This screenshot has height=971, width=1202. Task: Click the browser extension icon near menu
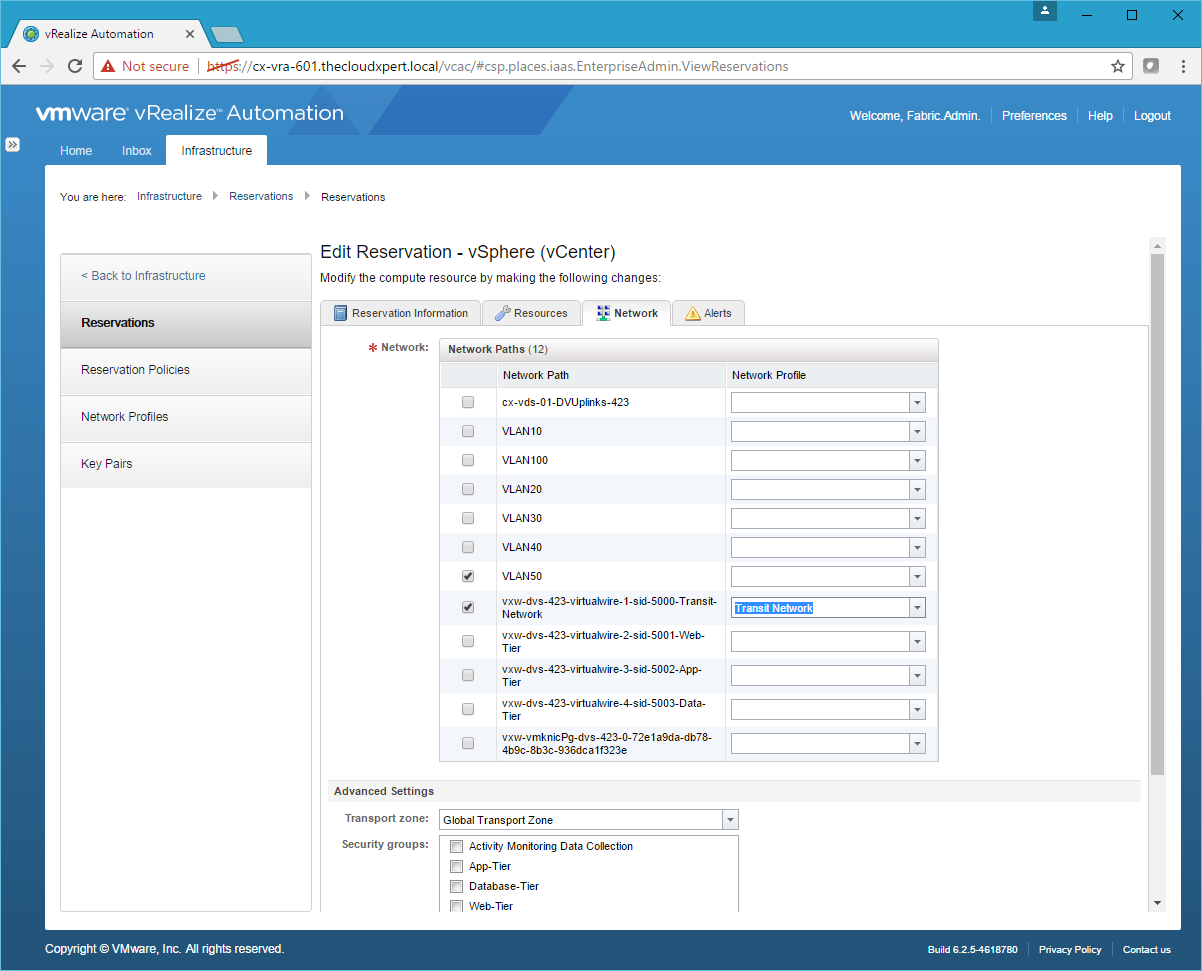[1151, 66]
